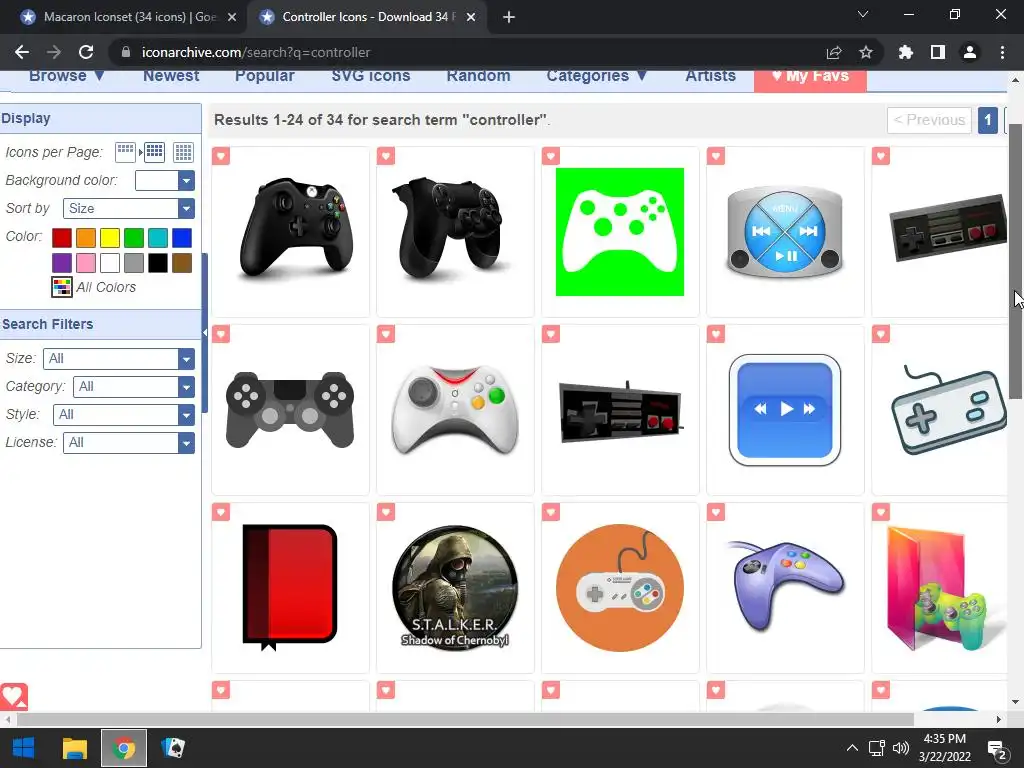1024x768 pixels.
Task: Open the Random icons page
Action: click(x=479, y=76)
